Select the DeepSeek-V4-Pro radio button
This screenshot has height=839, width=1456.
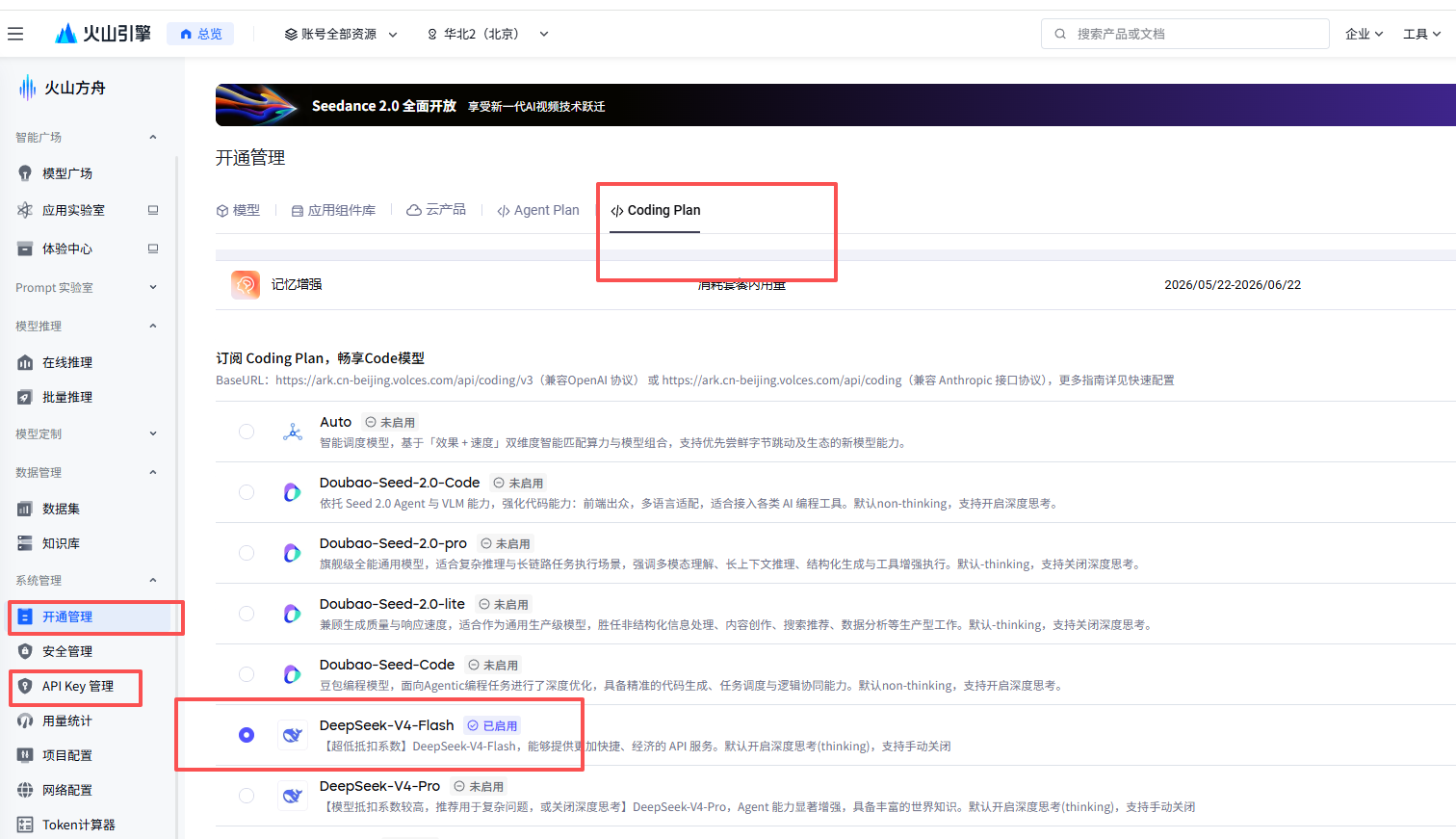pyautogui.click(x=247, y=796)
